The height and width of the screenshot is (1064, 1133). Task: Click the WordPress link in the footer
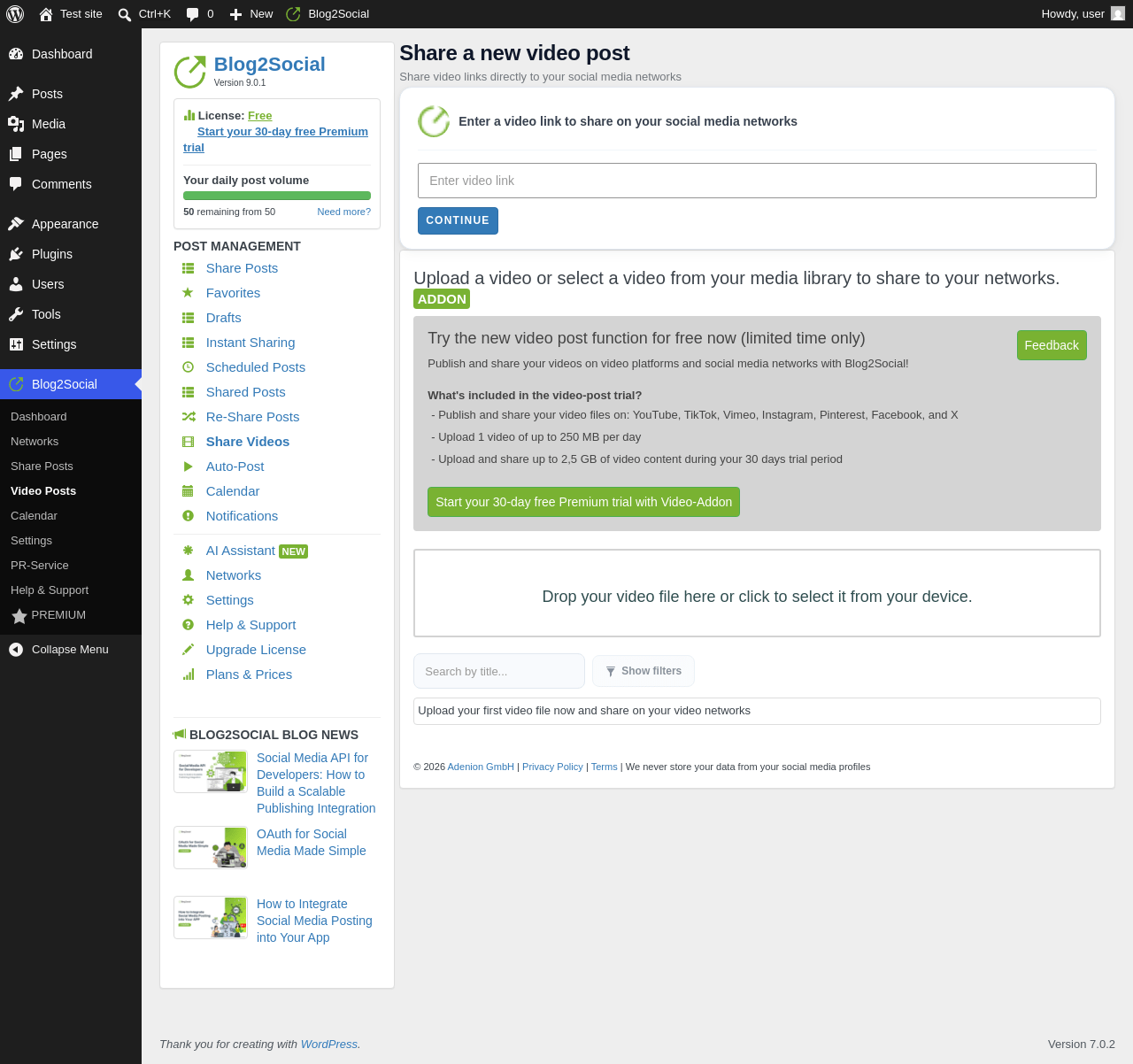329,1045
